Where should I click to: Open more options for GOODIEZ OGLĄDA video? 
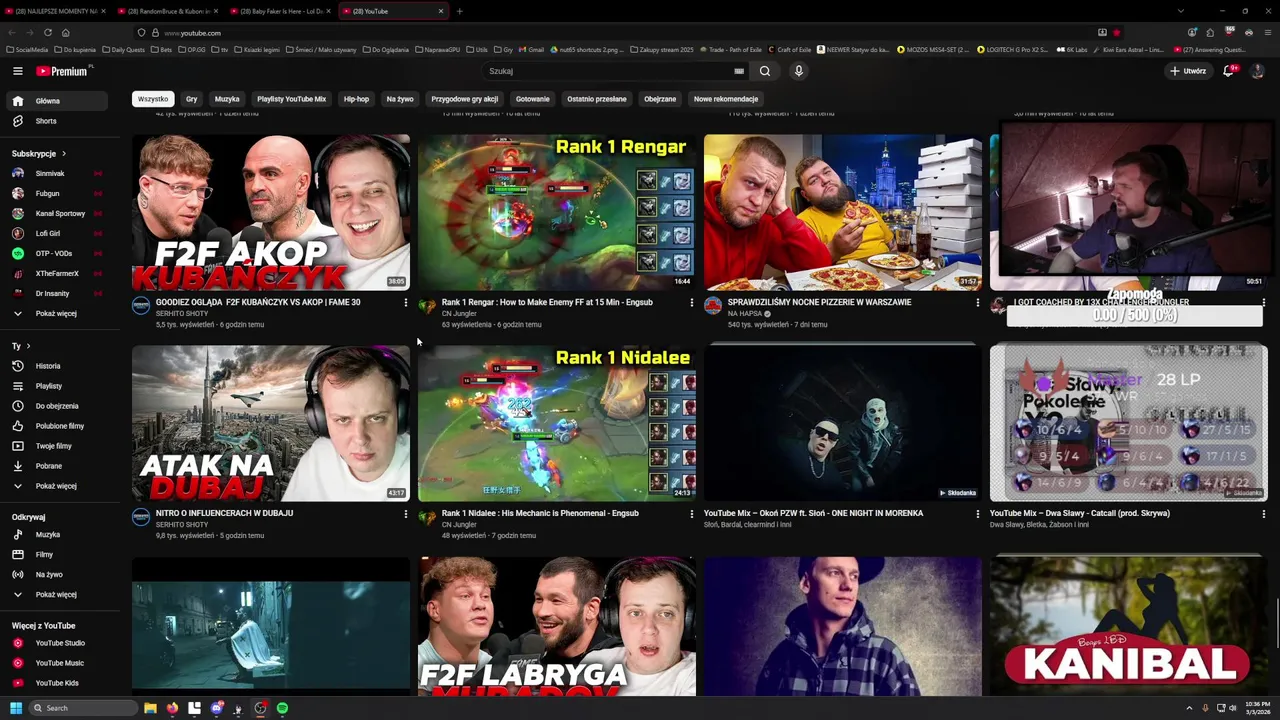(405, 302)
